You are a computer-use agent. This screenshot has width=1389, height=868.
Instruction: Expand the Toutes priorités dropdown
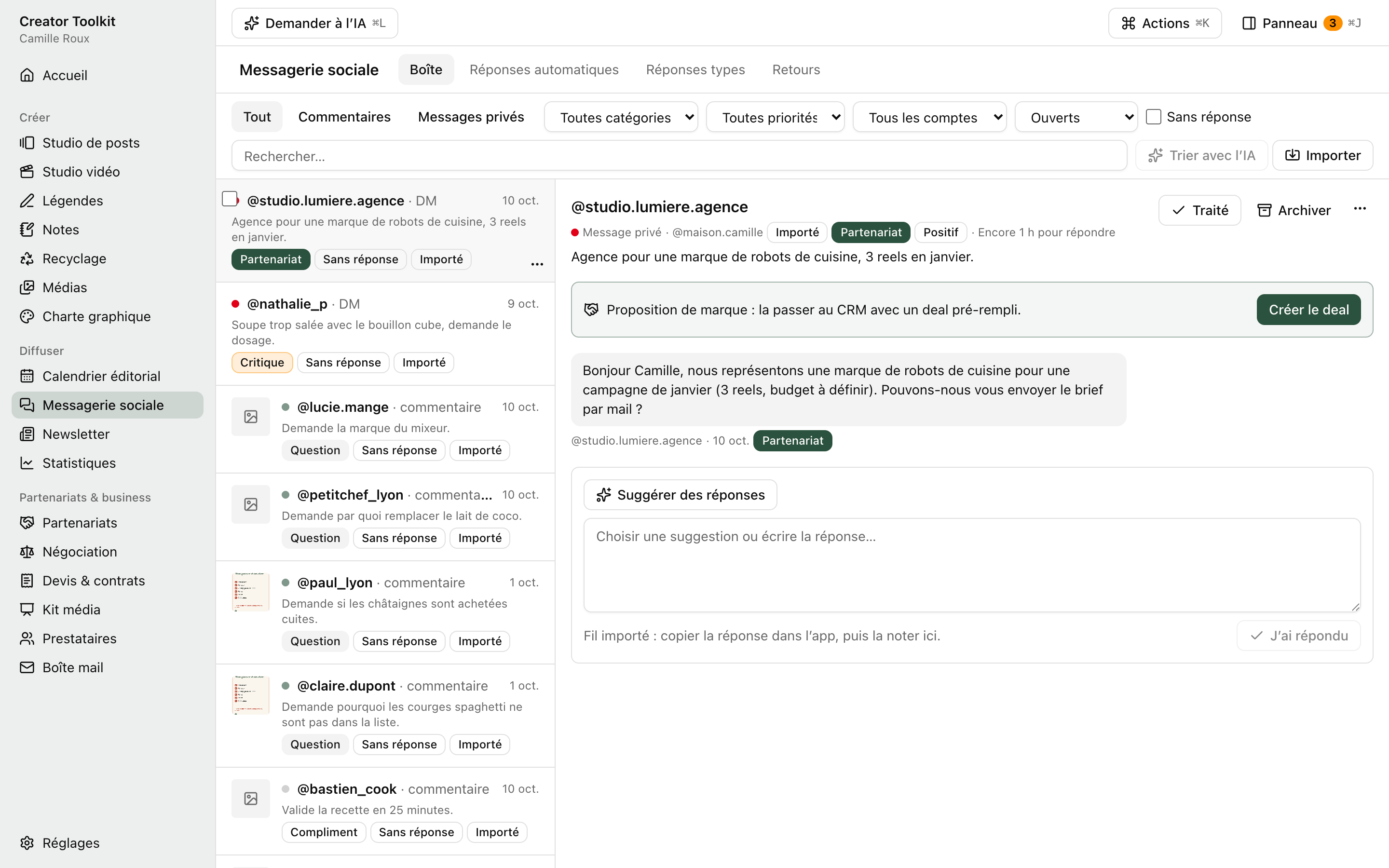click(775, 117)
